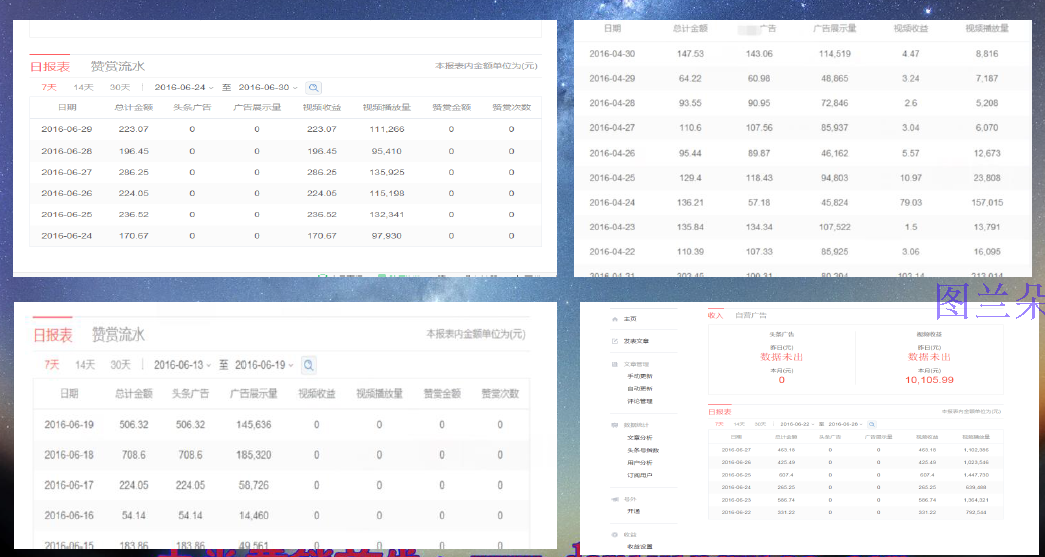1045x557 pixels.
Task: Open 发表文章 in the sidebar
Action: pos(636,341)
